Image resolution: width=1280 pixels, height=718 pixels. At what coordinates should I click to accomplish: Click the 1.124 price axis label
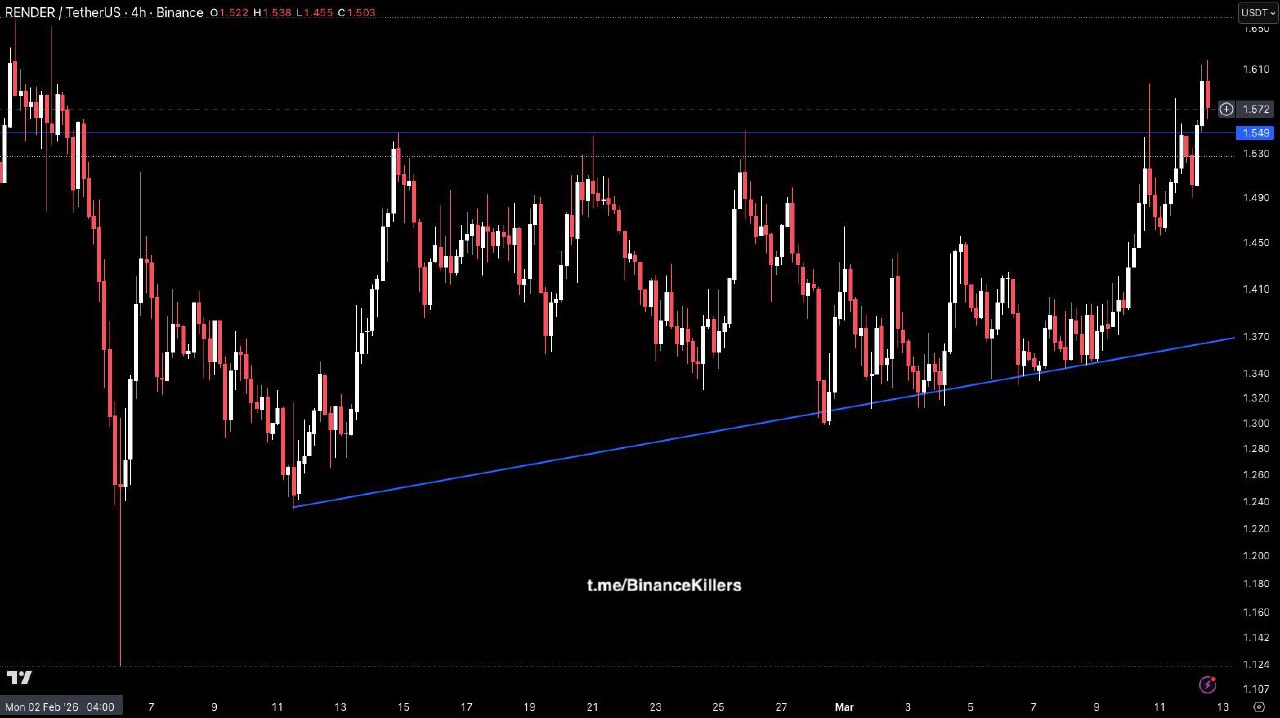coord(1256,666)
